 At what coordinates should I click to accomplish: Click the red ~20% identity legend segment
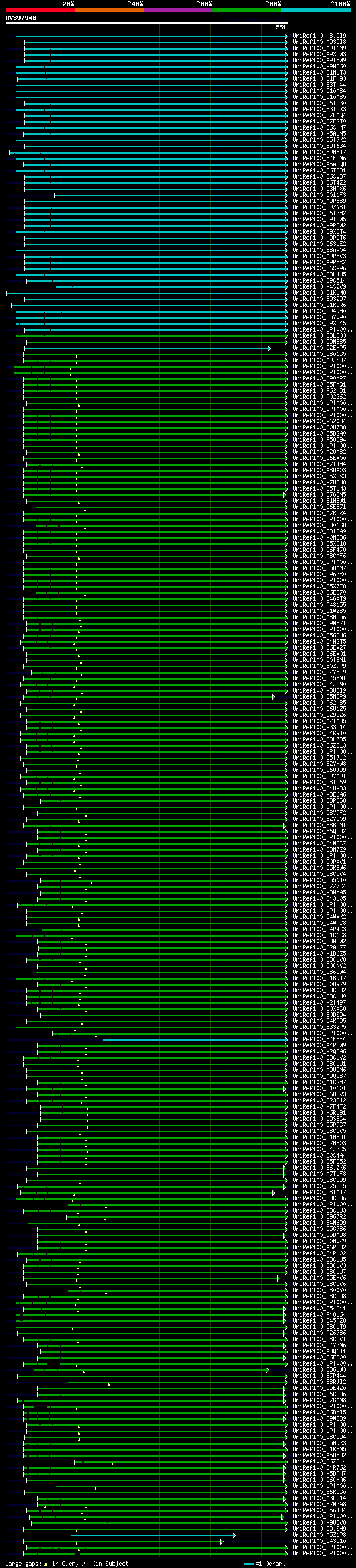39,10
